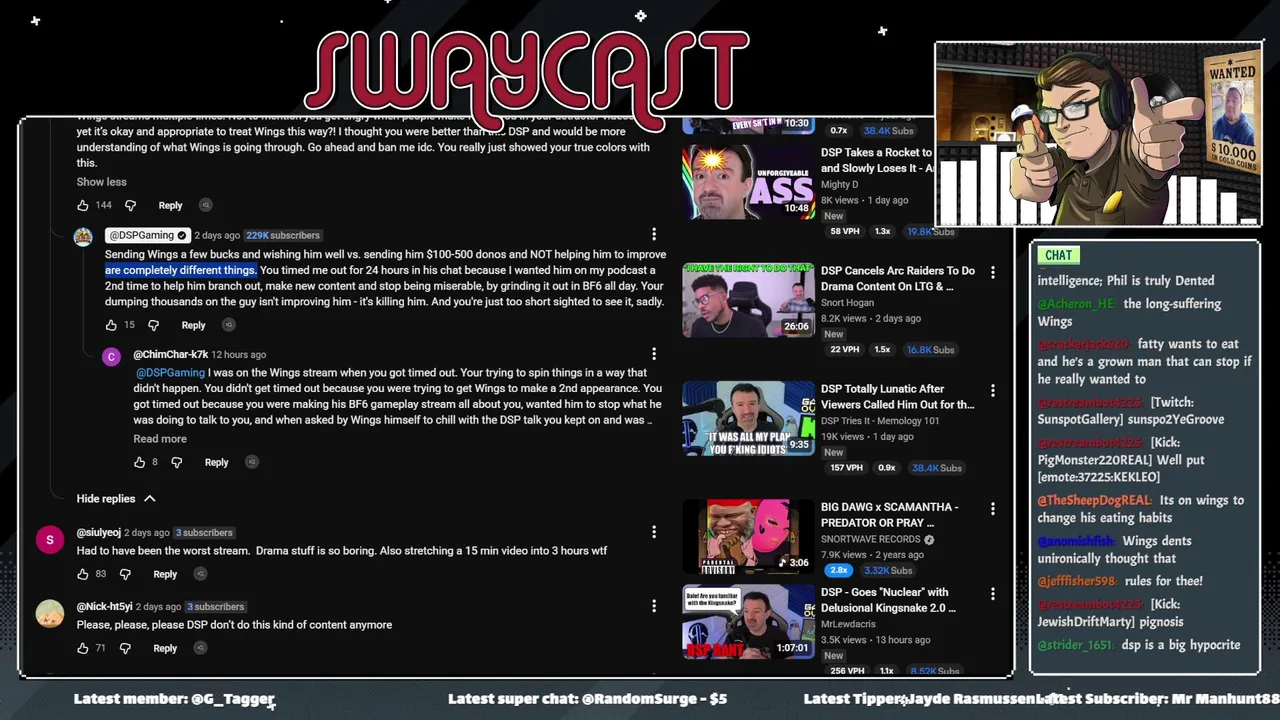Screen dimensions: 1280x720
Task: Click the 2.8x blue multiplier badge
Action: [838, 570]
